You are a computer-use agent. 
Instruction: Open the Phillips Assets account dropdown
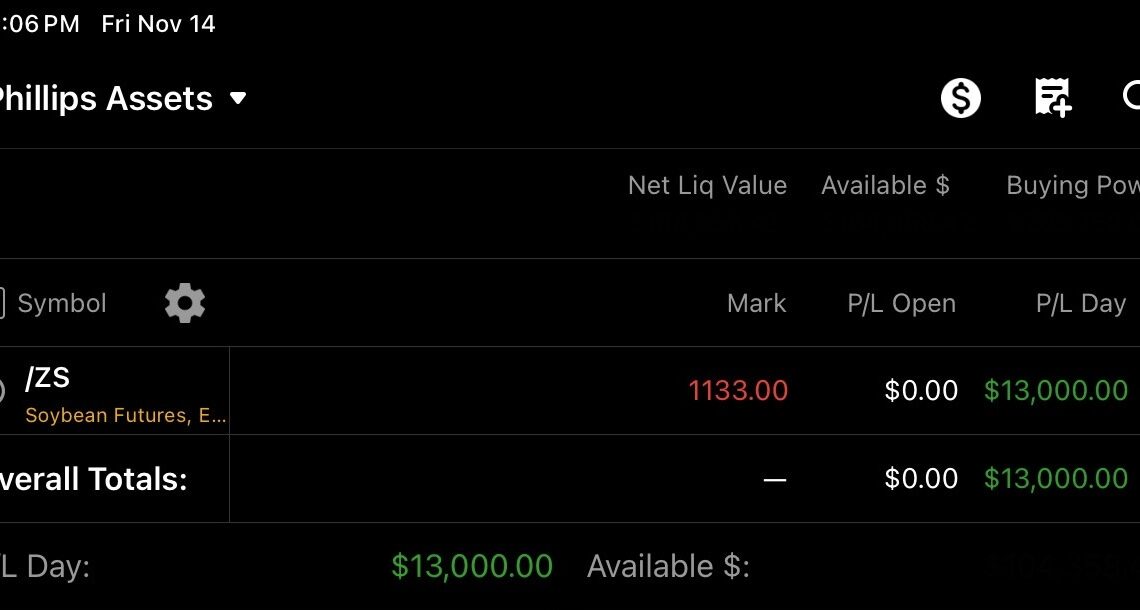click(x=120, y=97)
